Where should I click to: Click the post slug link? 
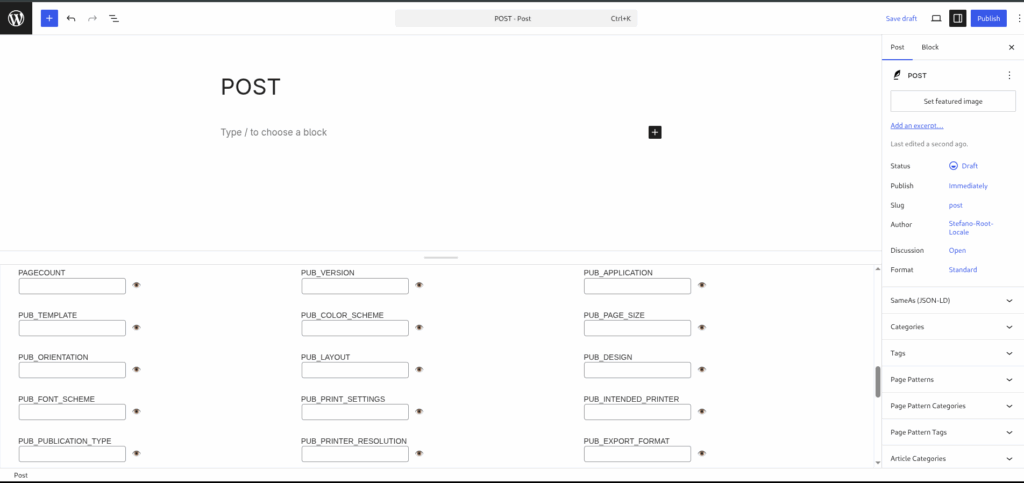(x=955, y=205)
